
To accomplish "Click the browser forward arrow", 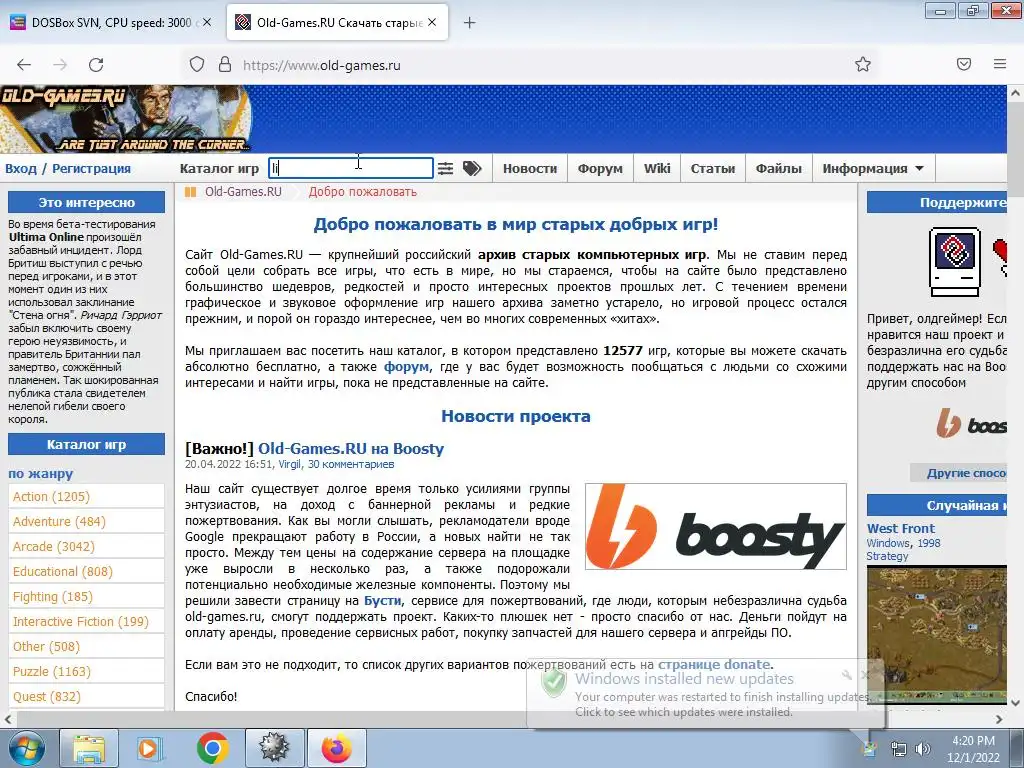I will click(x=60, y=65).
